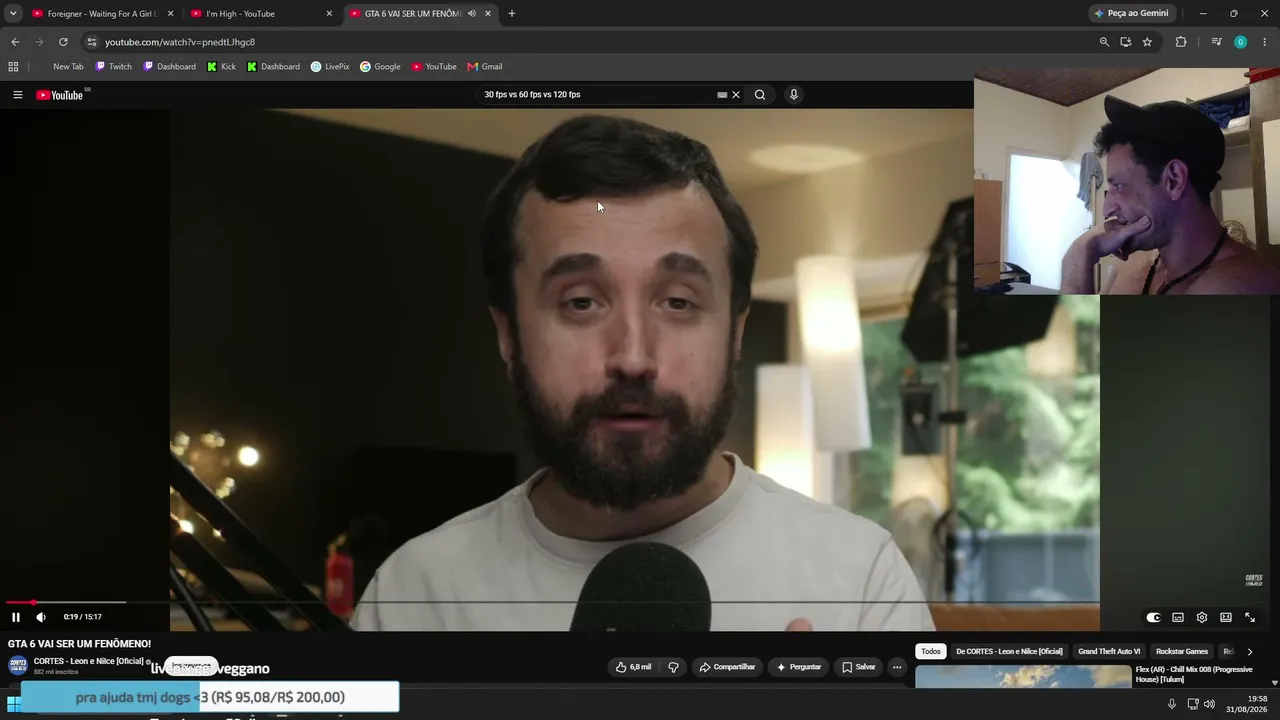
Task: Open the player settings gear
Action: coord(1202,617)
